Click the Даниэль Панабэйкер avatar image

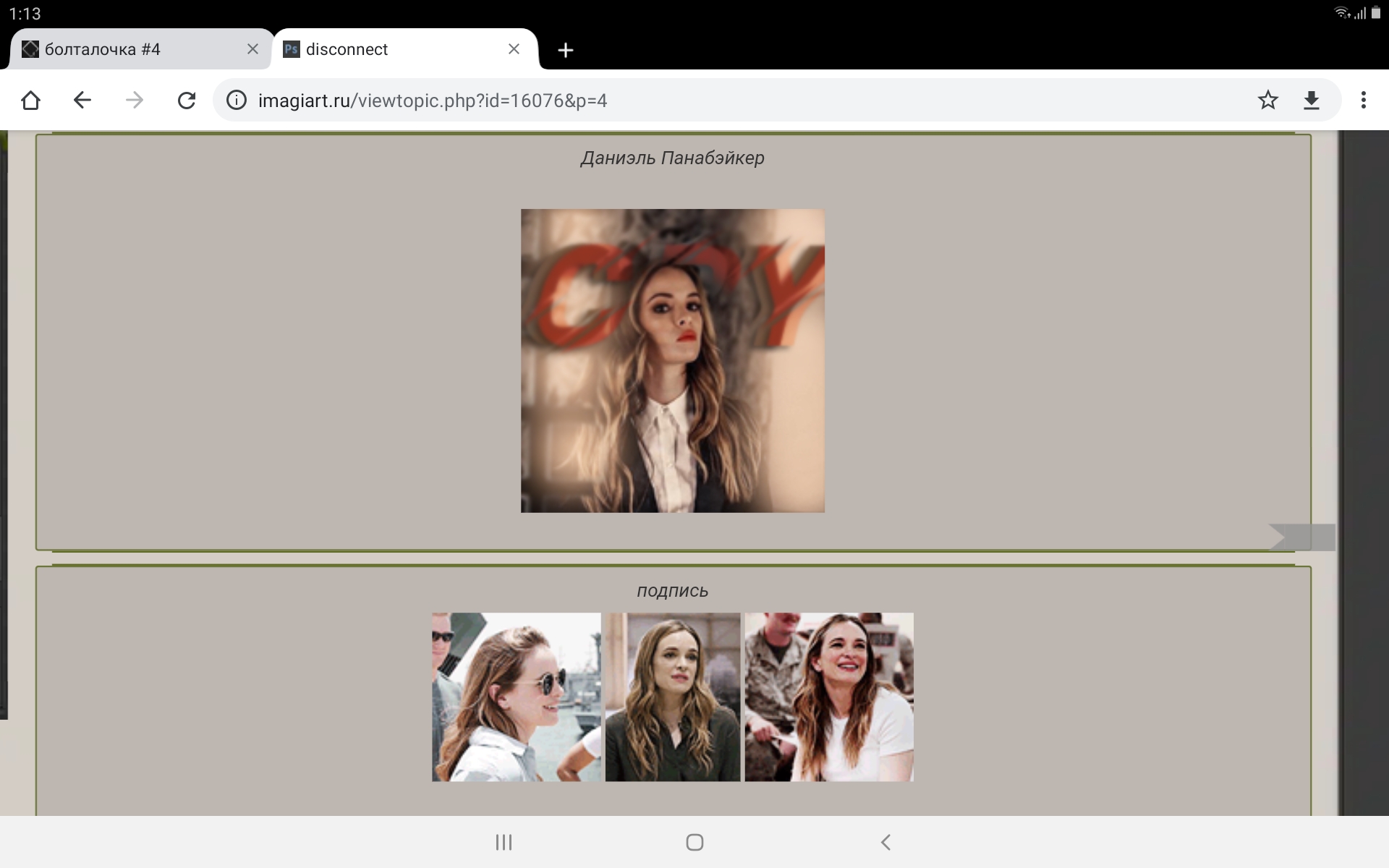point(671,359)
